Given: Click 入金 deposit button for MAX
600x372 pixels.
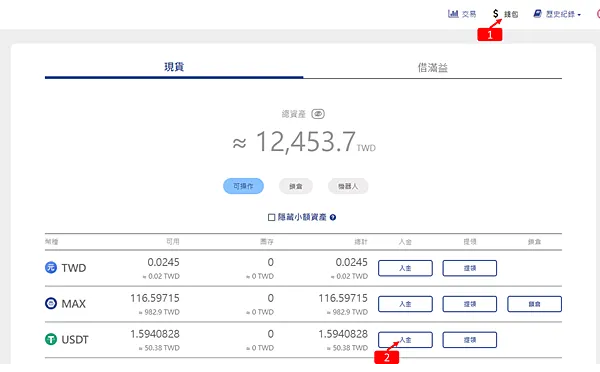Looking at the screenshot, I should [x=405, y=304].
